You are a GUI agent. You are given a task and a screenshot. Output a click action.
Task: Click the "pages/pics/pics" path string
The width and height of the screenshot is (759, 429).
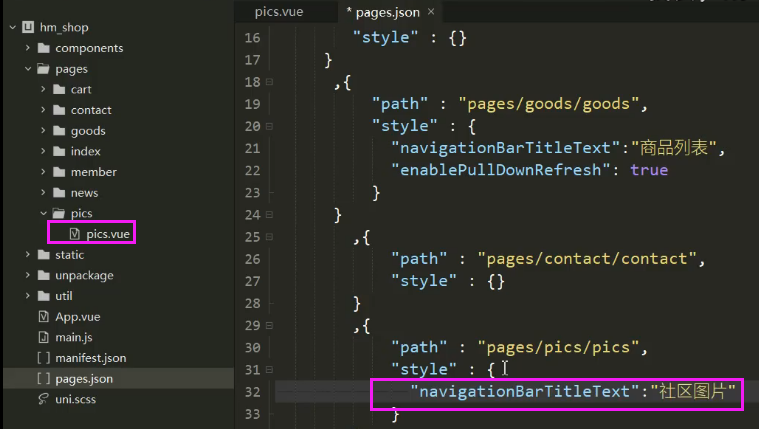[559, 348]
